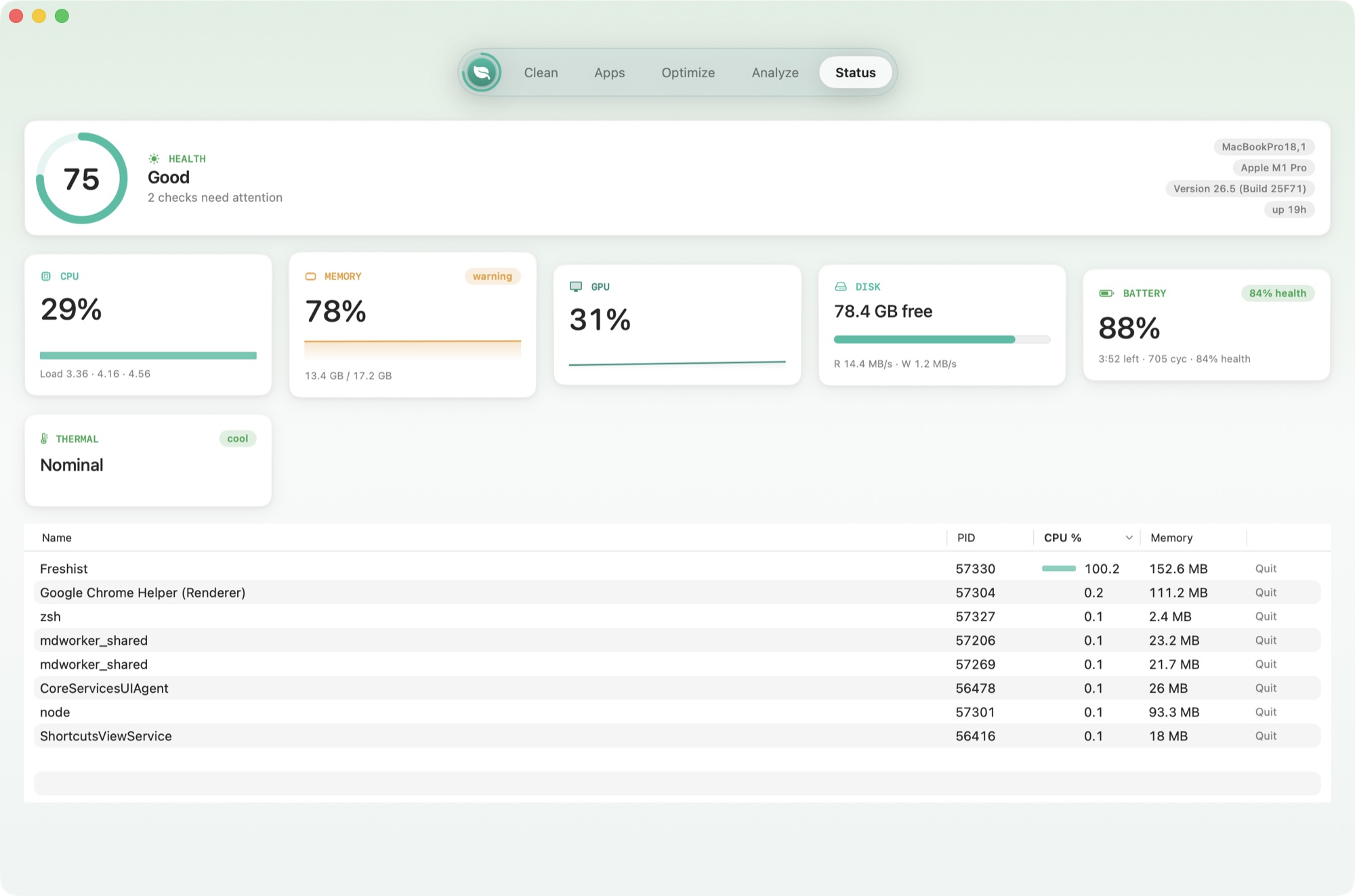
Task: Click the Thermal thermometer icon
Action: pyautogui.click(x=44, y=439)
